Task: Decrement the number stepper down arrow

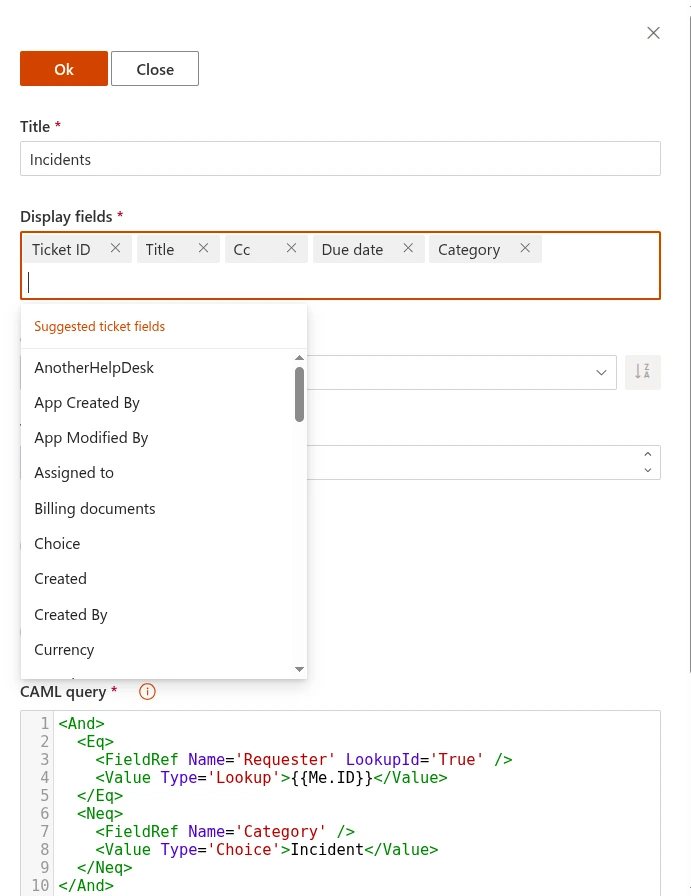Action: point(648,470)
